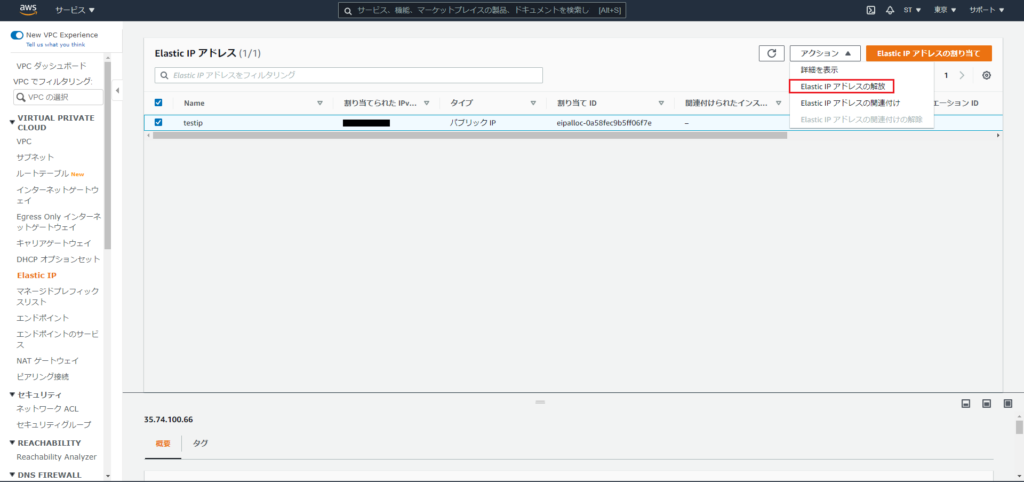Open the 東京 region selector

945,10
